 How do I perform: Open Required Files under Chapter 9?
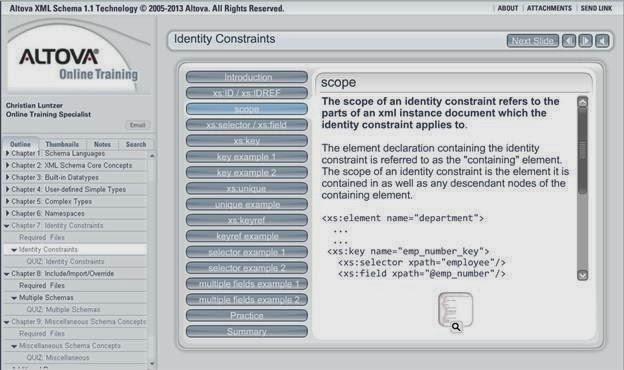[x=42, y=333]
